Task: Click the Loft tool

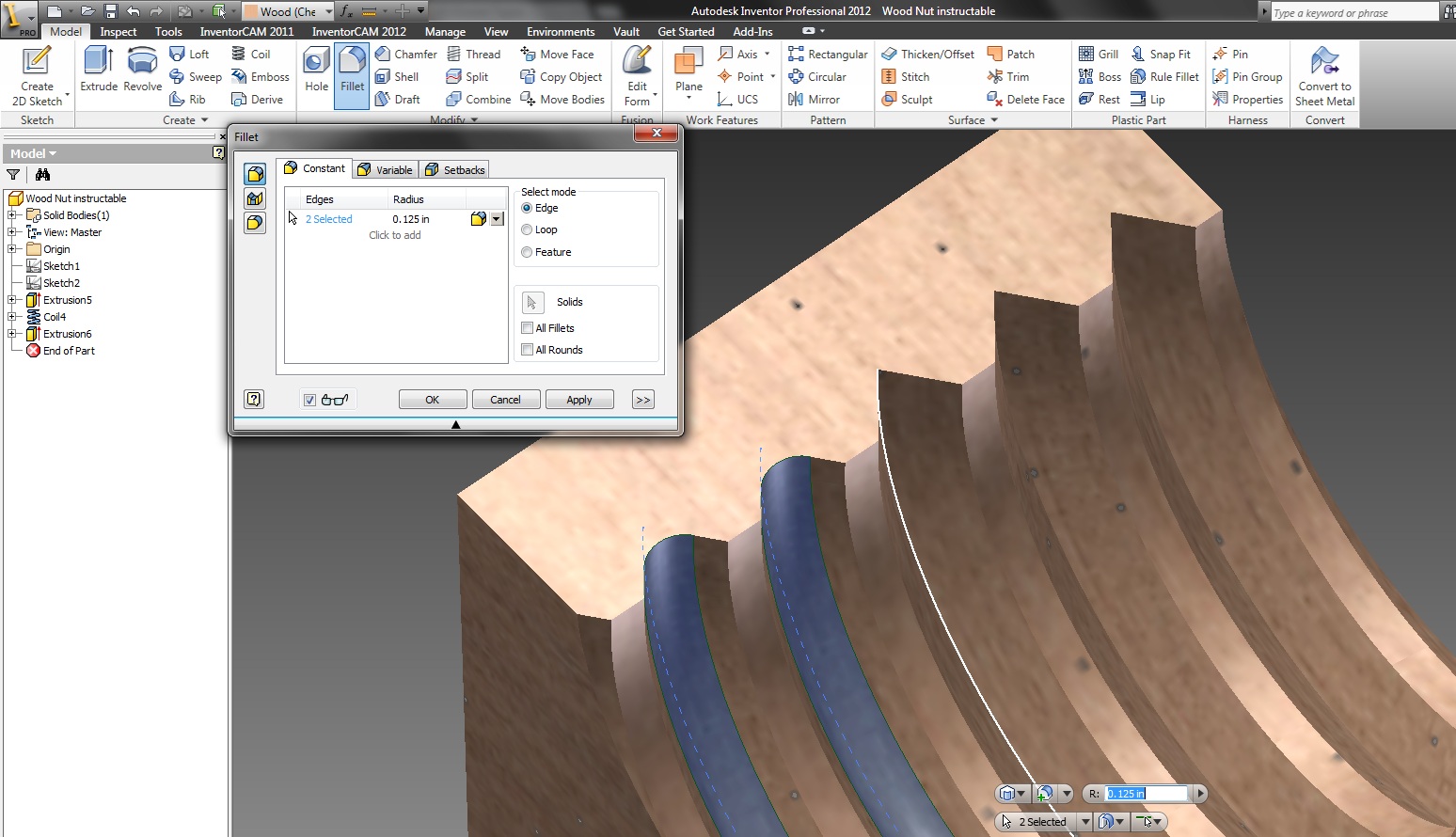Action: point(189,55)
